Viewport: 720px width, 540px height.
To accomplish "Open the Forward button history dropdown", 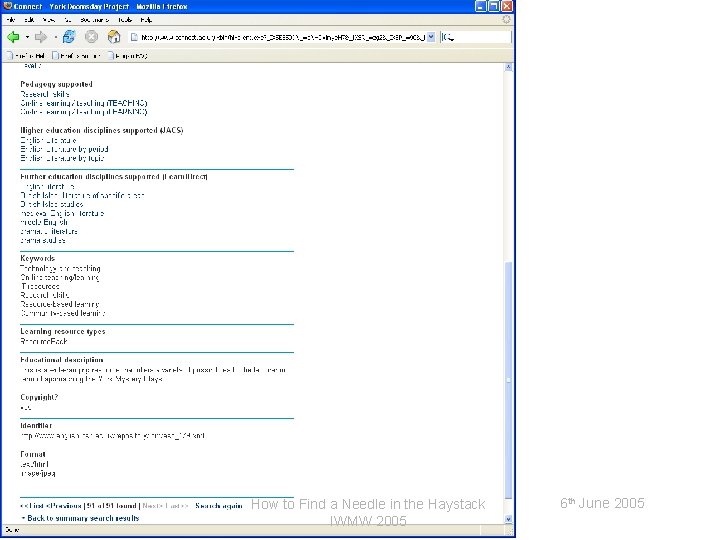I will (x=55, y=37).
